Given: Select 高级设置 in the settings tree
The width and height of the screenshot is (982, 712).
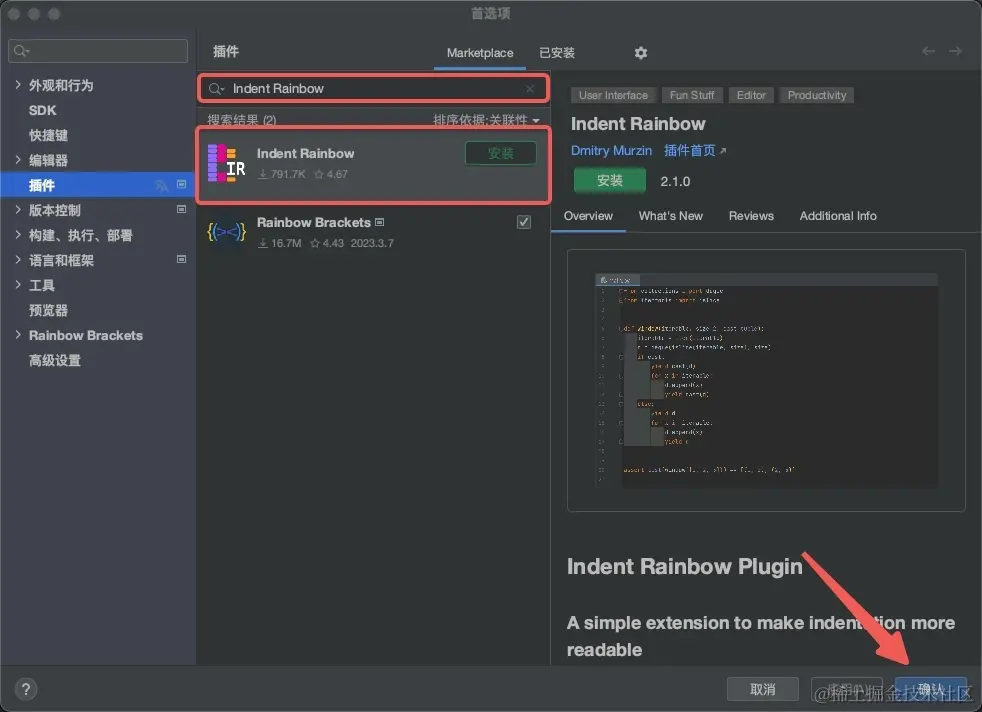Looking at the screenshot, I should (x=54, y=361).
